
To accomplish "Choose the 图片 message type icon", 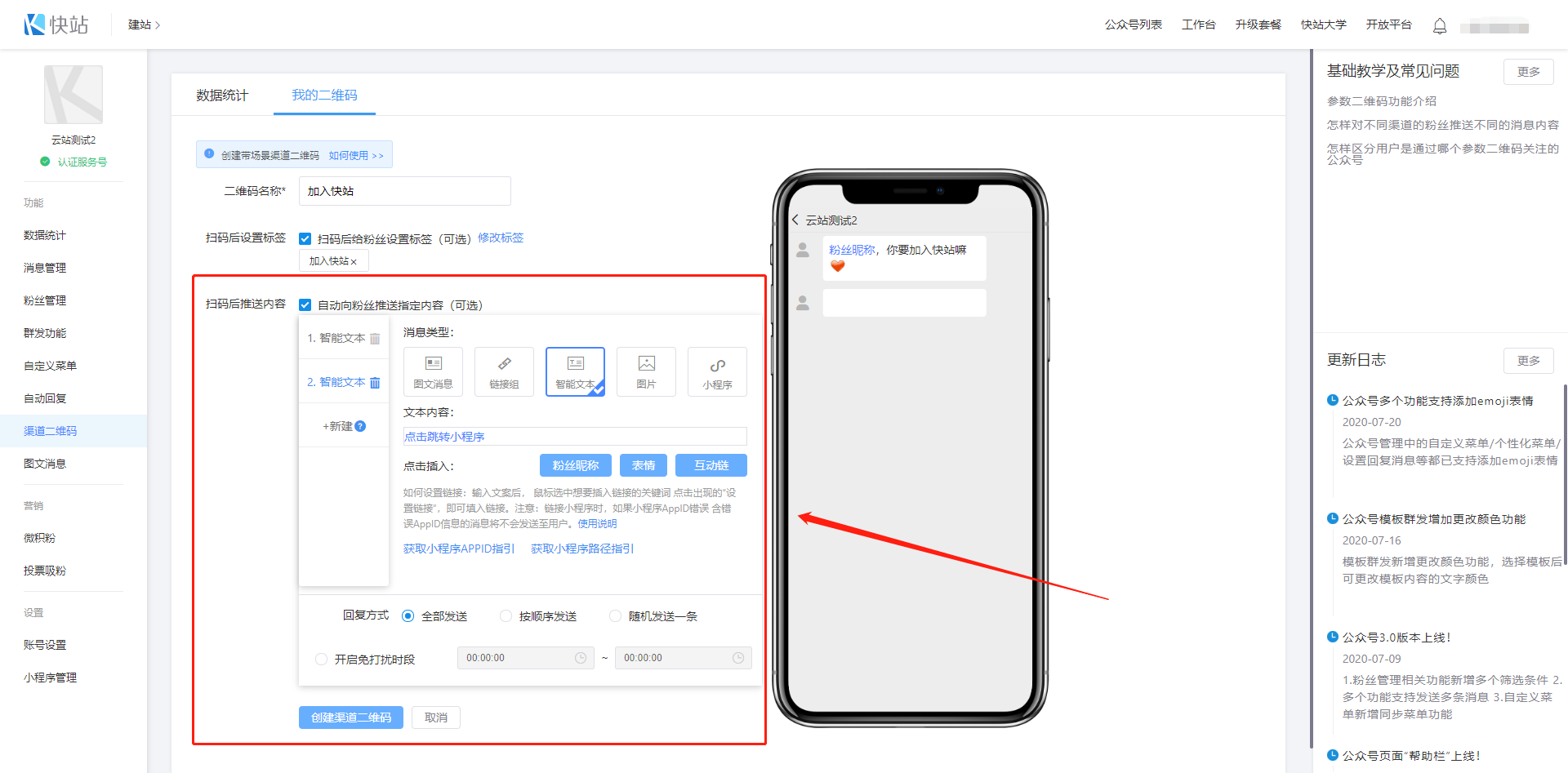I will point(646,371).
